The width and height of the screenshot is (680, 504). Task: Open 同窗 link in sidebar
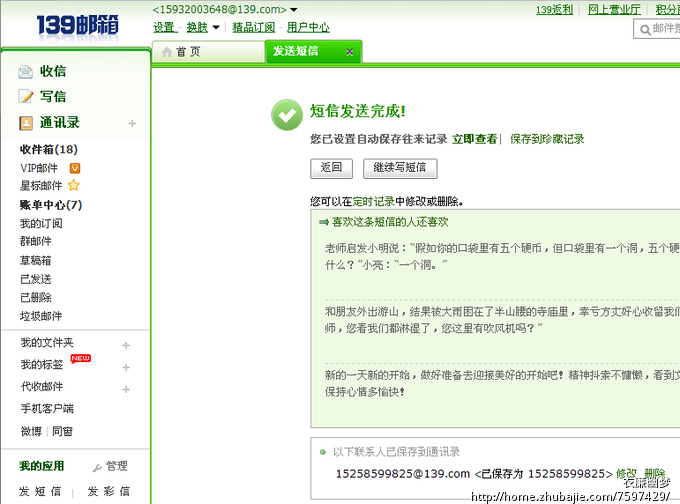coord(62,432)
